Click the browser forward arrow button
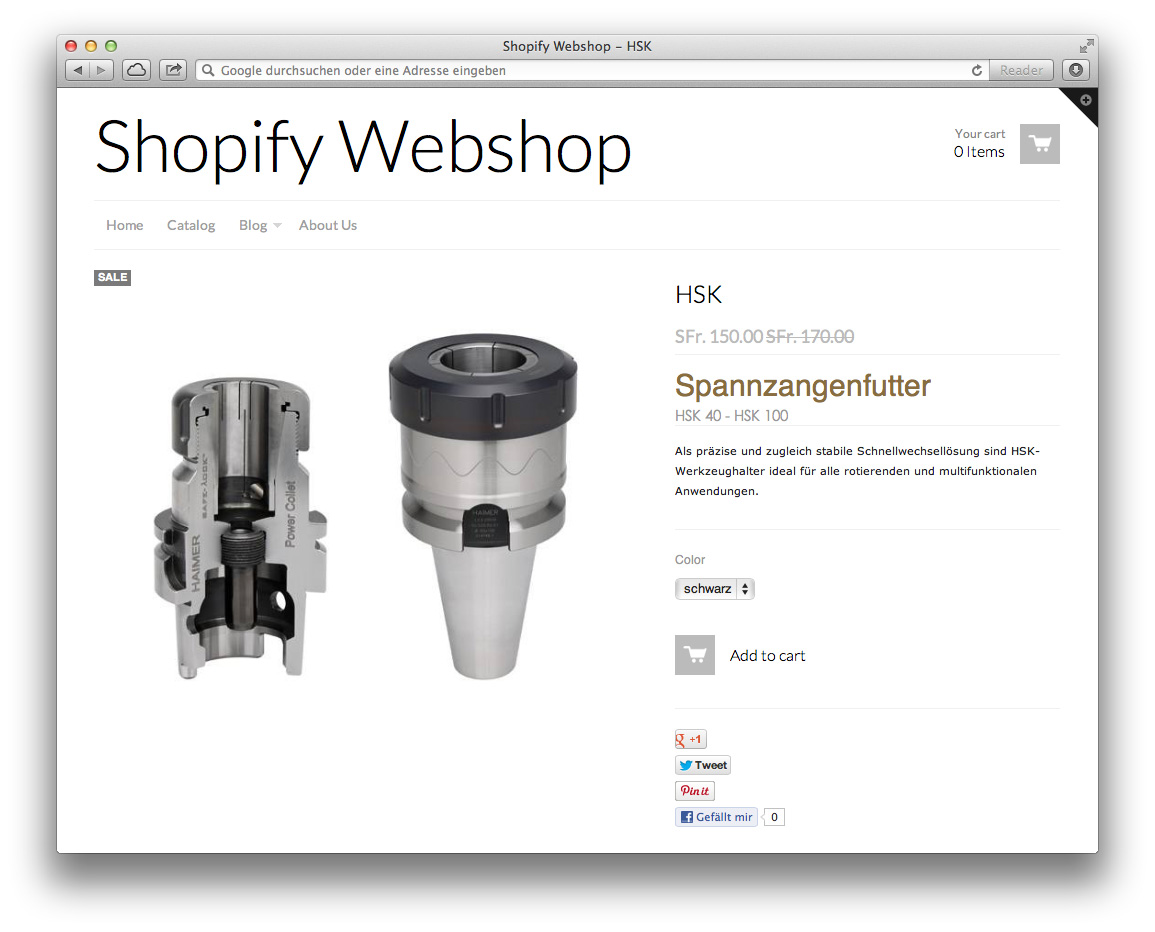Screen dimensions: 1155x932 tap(102, 70)
